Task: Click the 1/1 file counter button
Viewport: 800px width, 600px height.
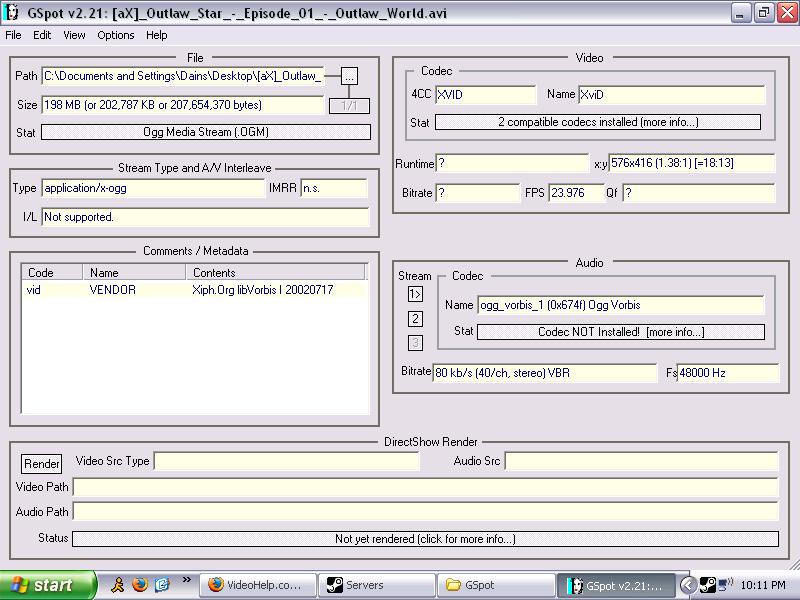Action: (x=349, y=106)
